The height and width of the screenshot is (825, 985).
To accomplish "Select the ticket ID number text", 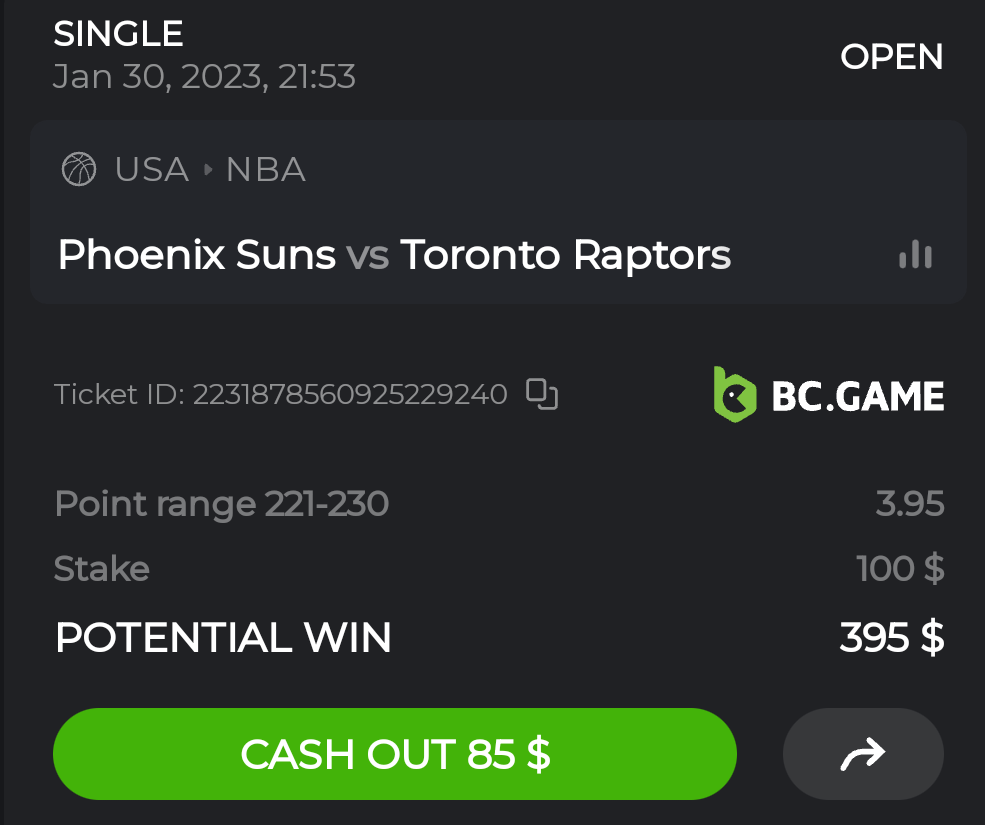I will pyautogui.click(x=350, y=395).
